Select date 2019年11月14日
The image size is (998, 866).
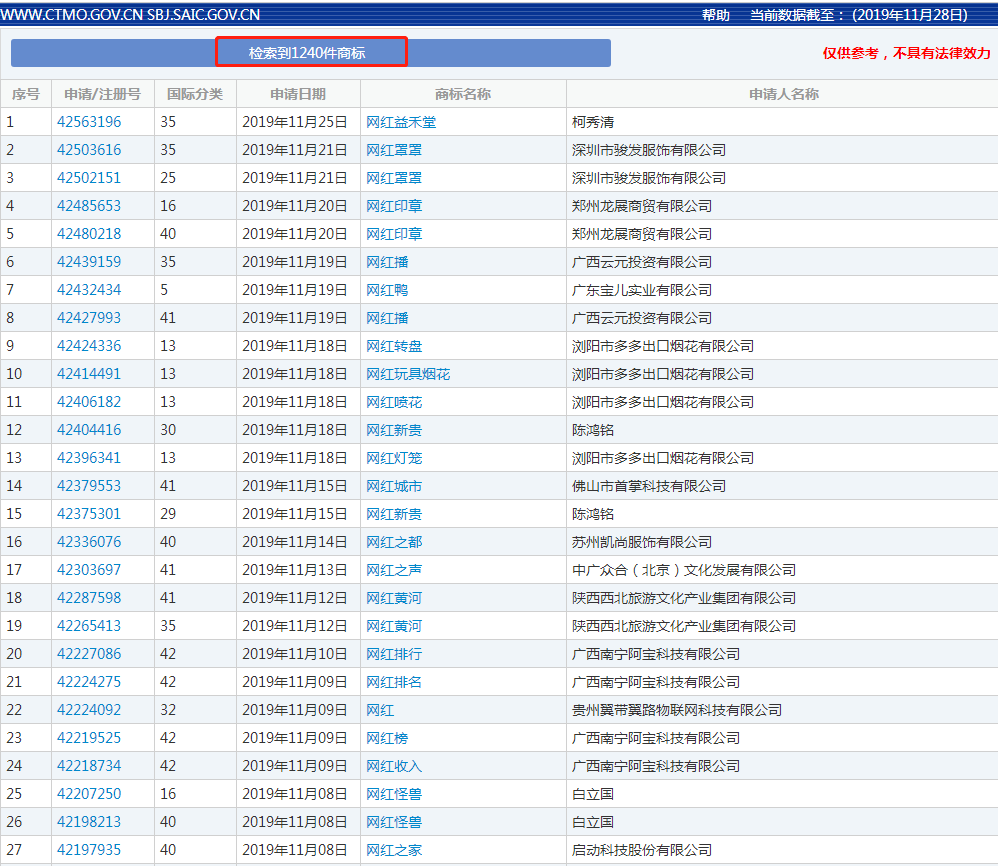tap(295, 541)
